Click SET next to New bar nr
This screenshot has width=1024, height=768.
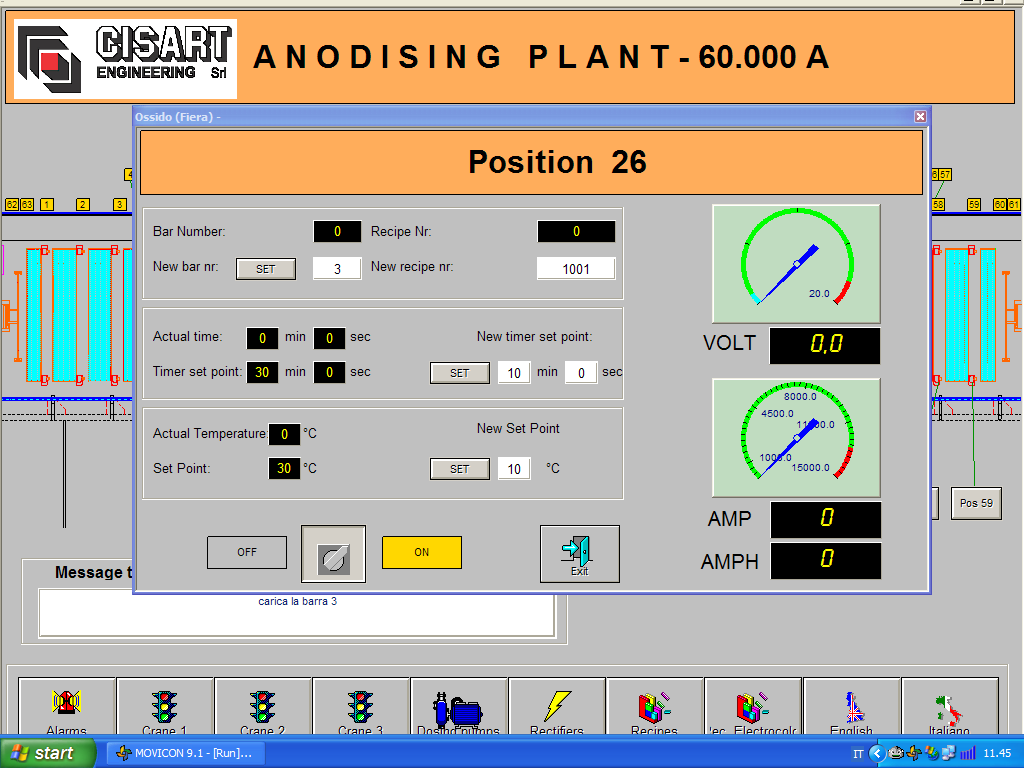pyautogui.click(x=266, y=269)
